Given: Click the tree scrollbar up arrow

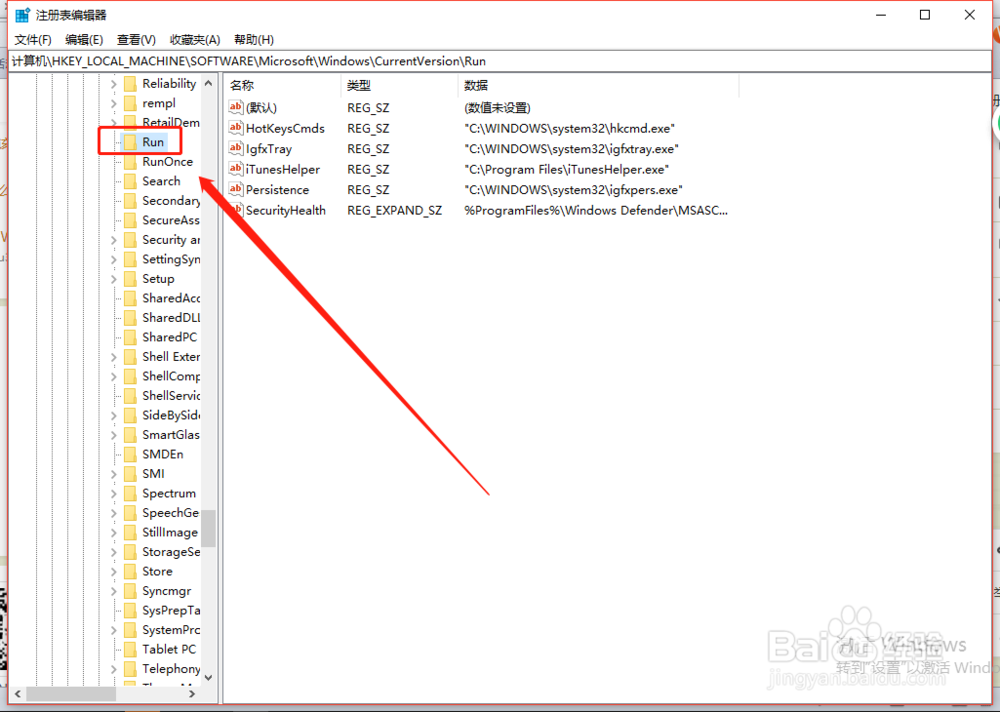Looking at the screenshot, I should (x=209, y=84).
